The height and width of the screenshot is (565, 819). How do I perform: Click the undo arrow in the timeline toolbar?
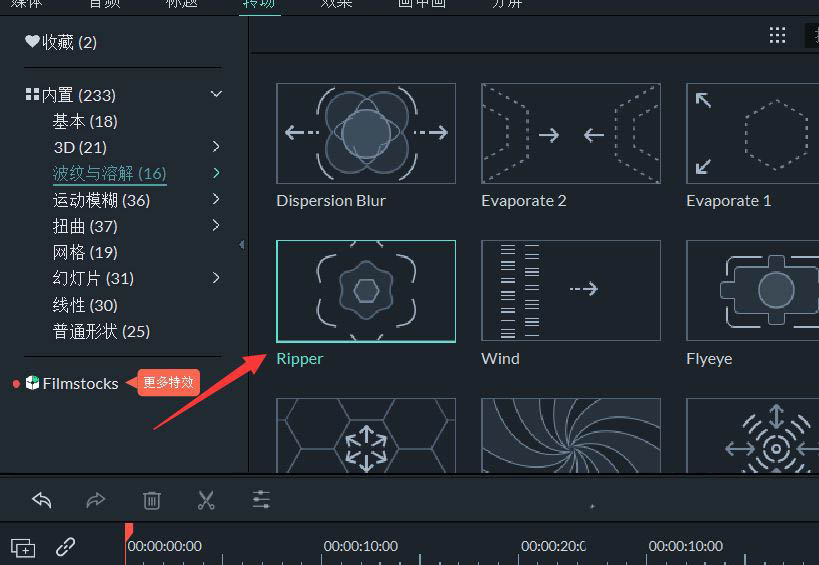coord(41,500)
